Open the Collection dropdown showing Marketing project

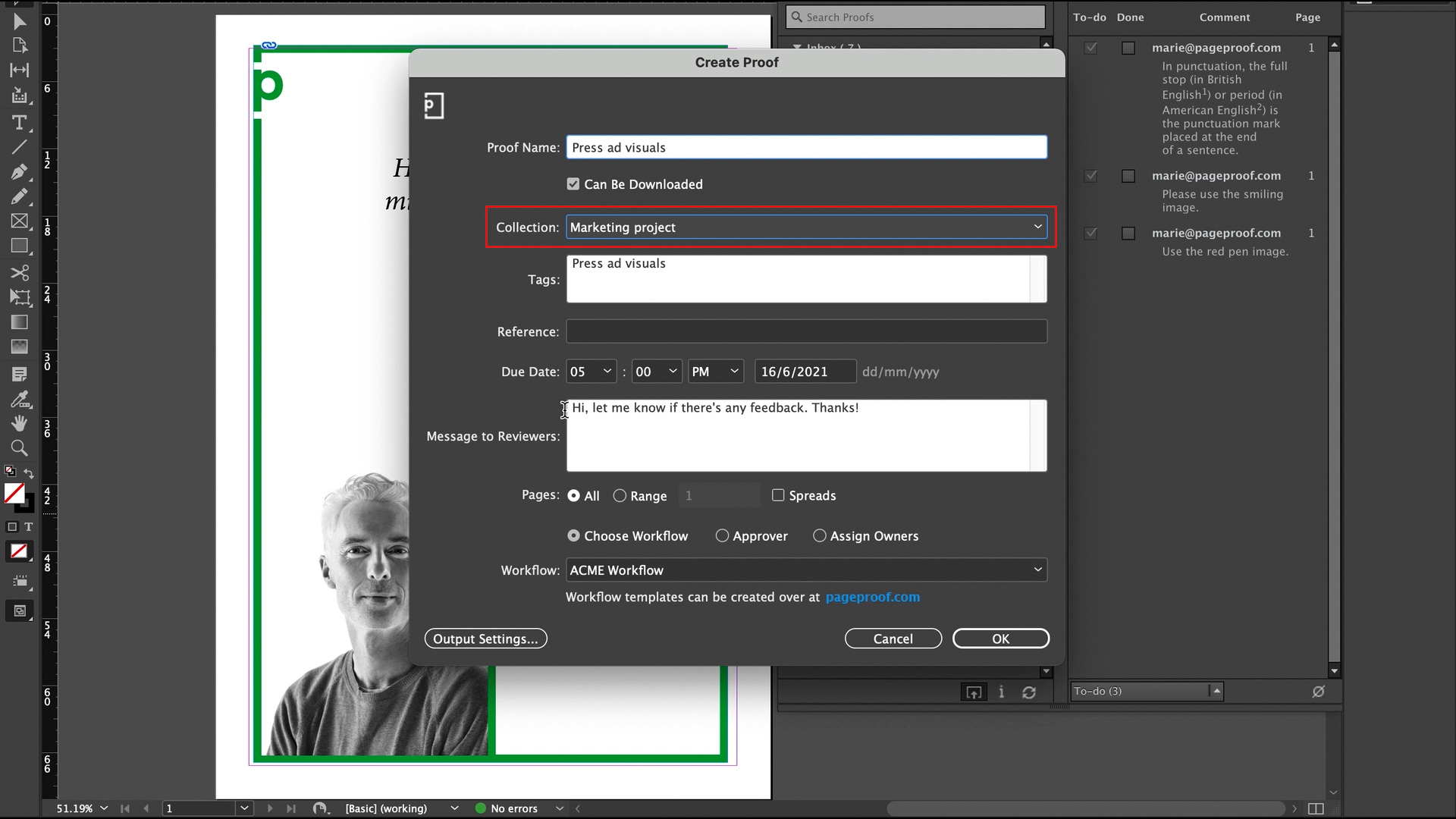point(1036,226)
